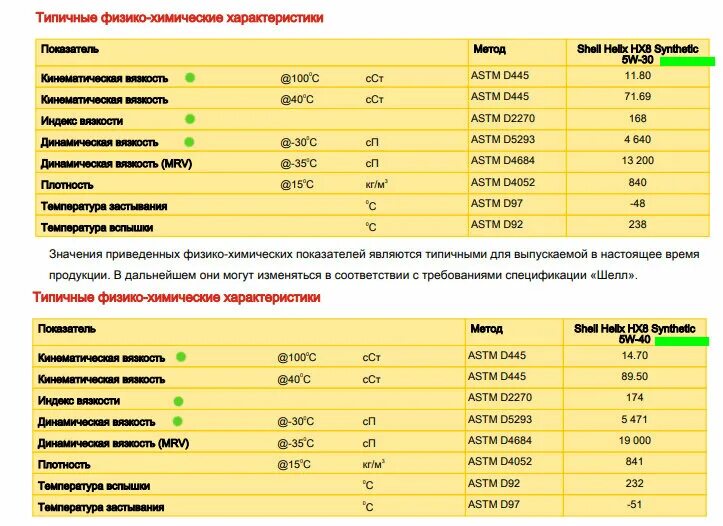723x526 pixels.
Task: Click unit "сСт" in the row with 71.69
Action: pos(374,100)
